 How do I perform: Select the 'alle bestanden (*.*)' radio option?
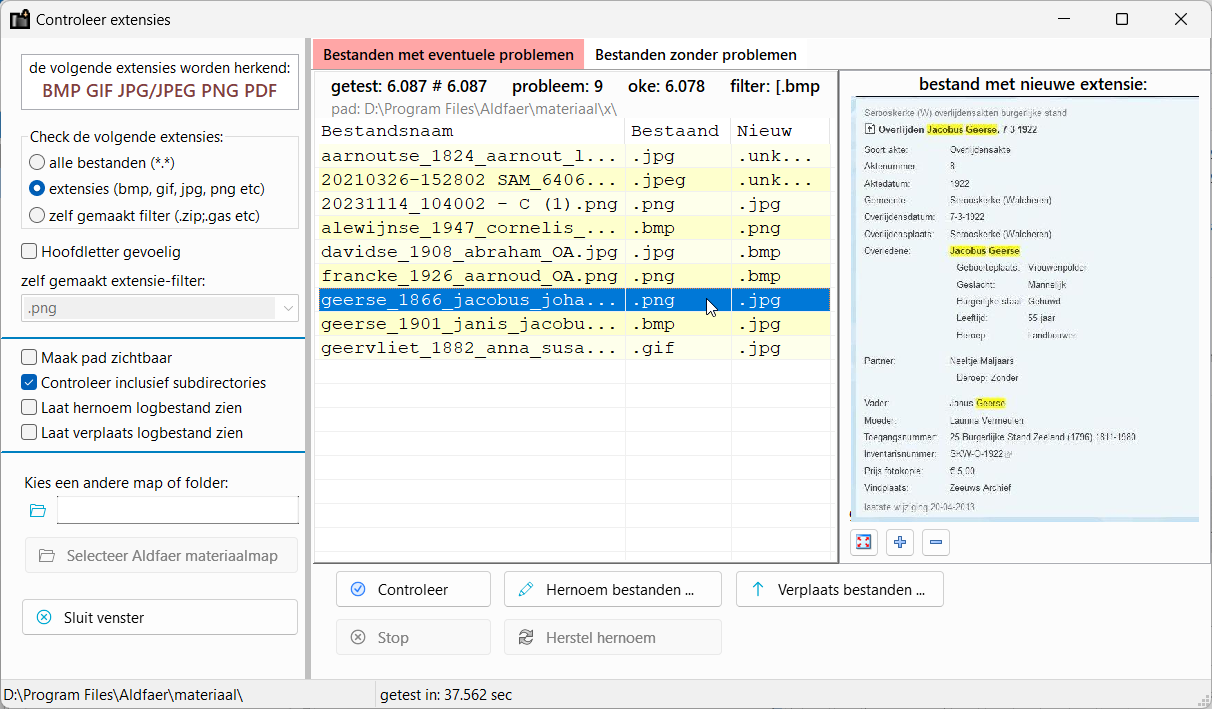point(37,162)
